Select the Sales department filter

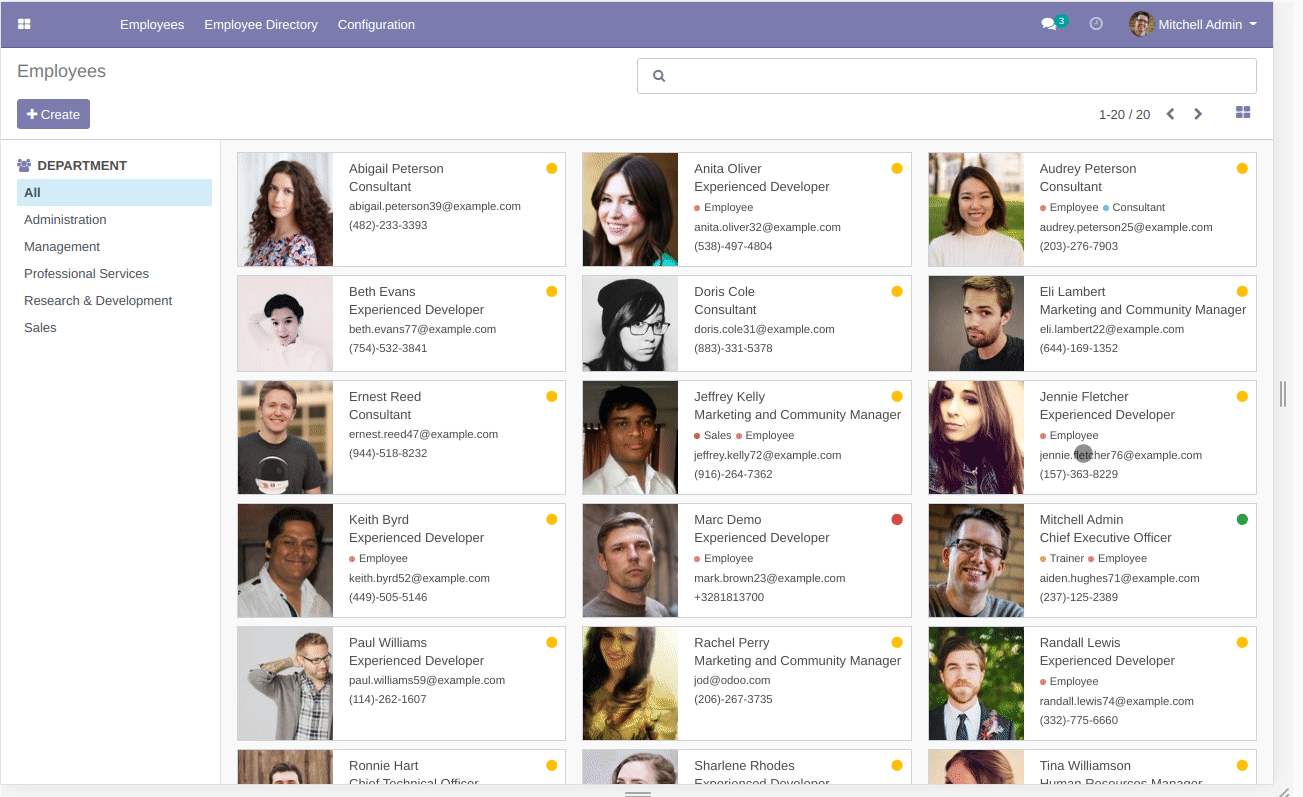point(40,327)
